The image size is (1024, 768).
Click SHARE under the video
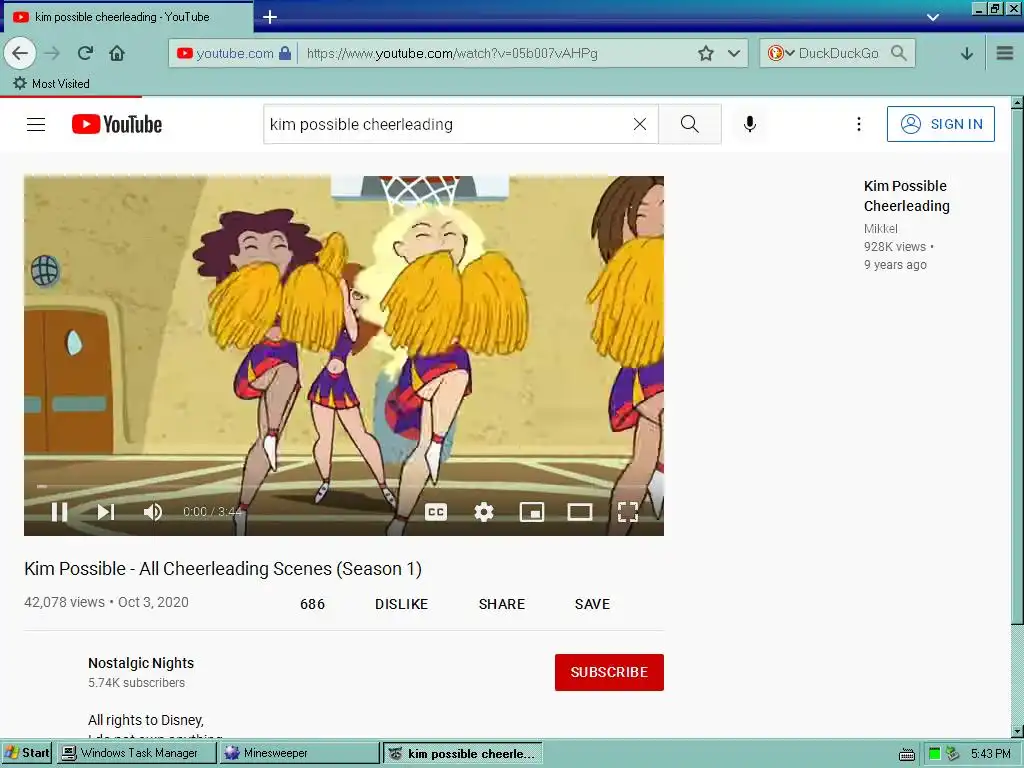click(502, 604)
